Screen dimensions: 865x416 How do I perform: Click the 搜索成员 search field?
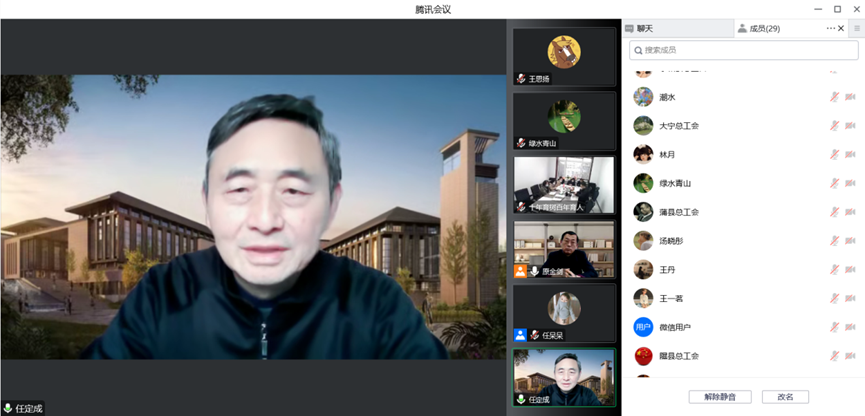(743, 50)
